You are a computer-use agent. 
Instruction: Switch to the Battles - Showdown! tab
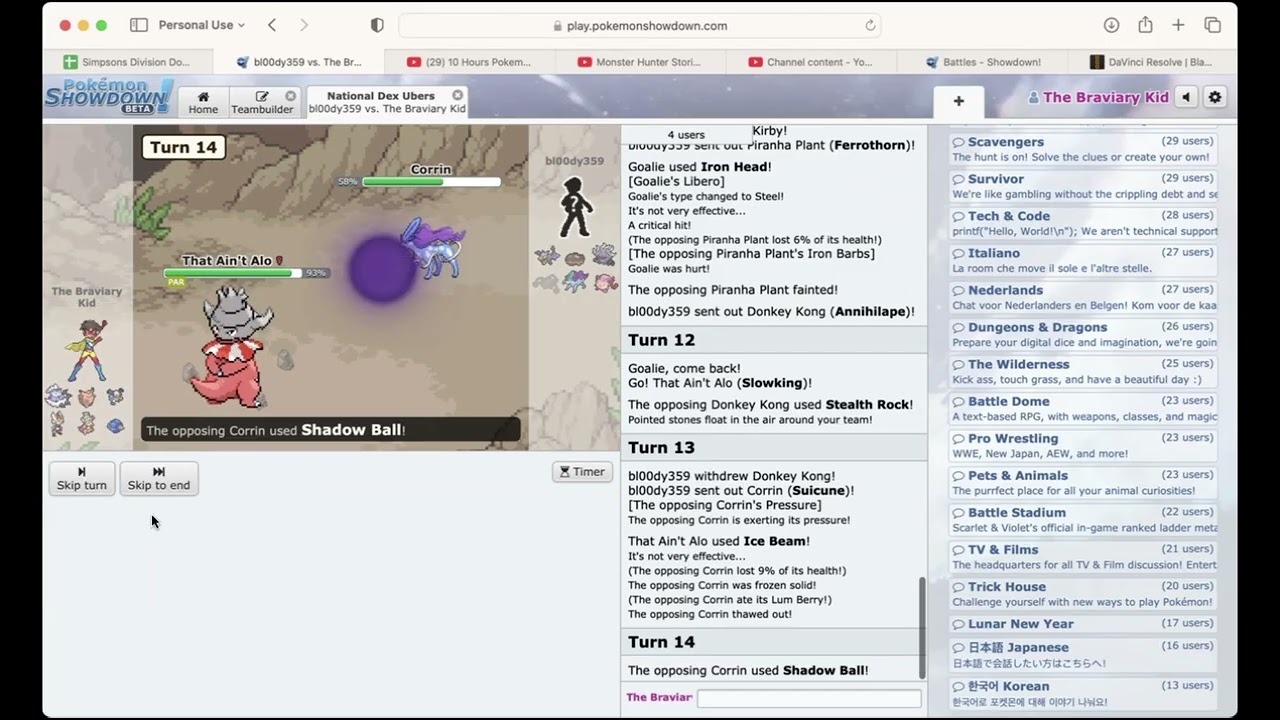(x=983, y=62)
